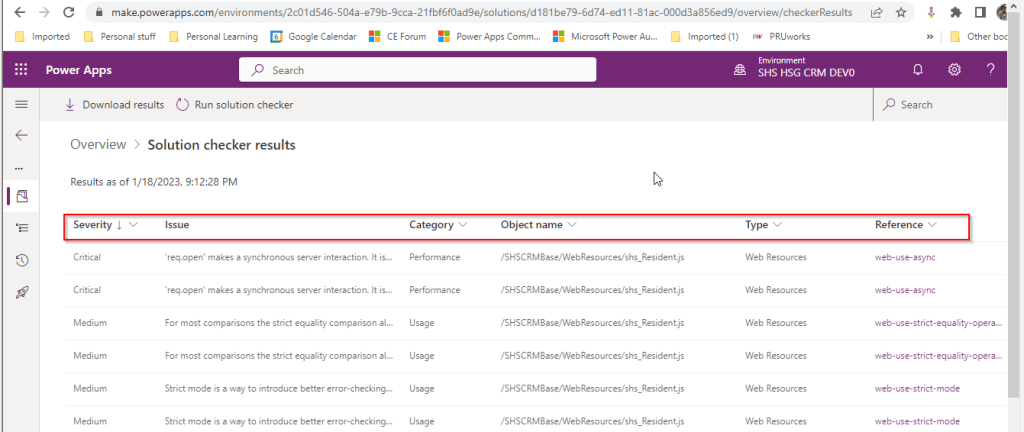Expand the Type column header dropdown
The width and height of the screenshot is (1024, 432).
tap(777, 226)
